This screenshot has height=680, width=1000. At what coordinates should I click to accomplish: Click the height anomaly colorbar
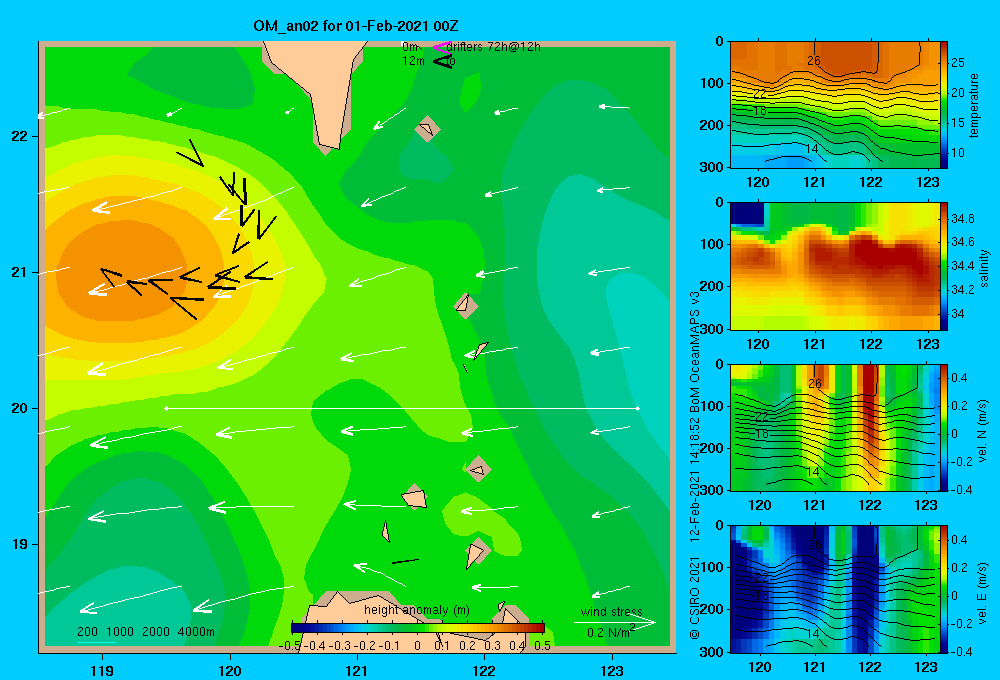[x=418, y=628]
